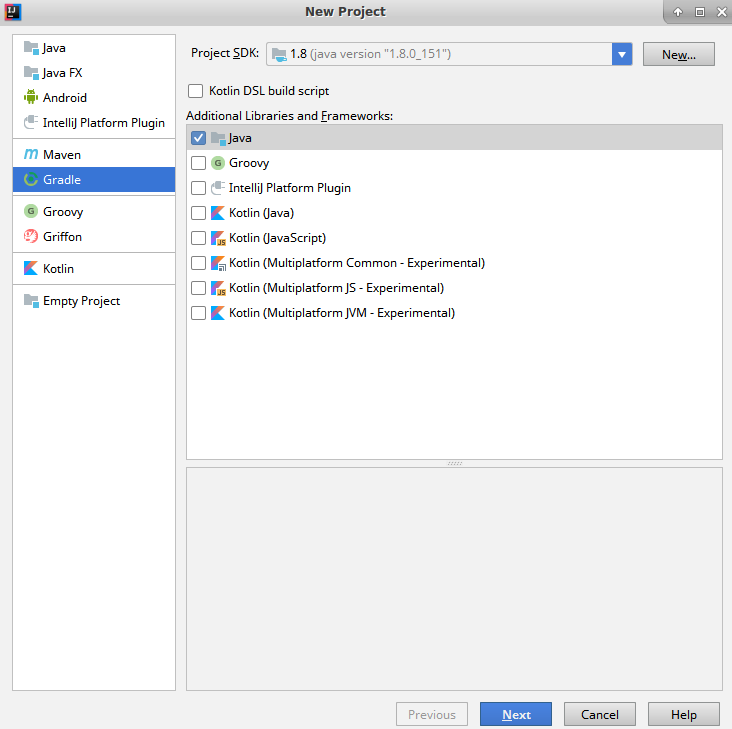Click the splitter grip below frameworks list
732x729 pixels.
(x=455, y=463)
